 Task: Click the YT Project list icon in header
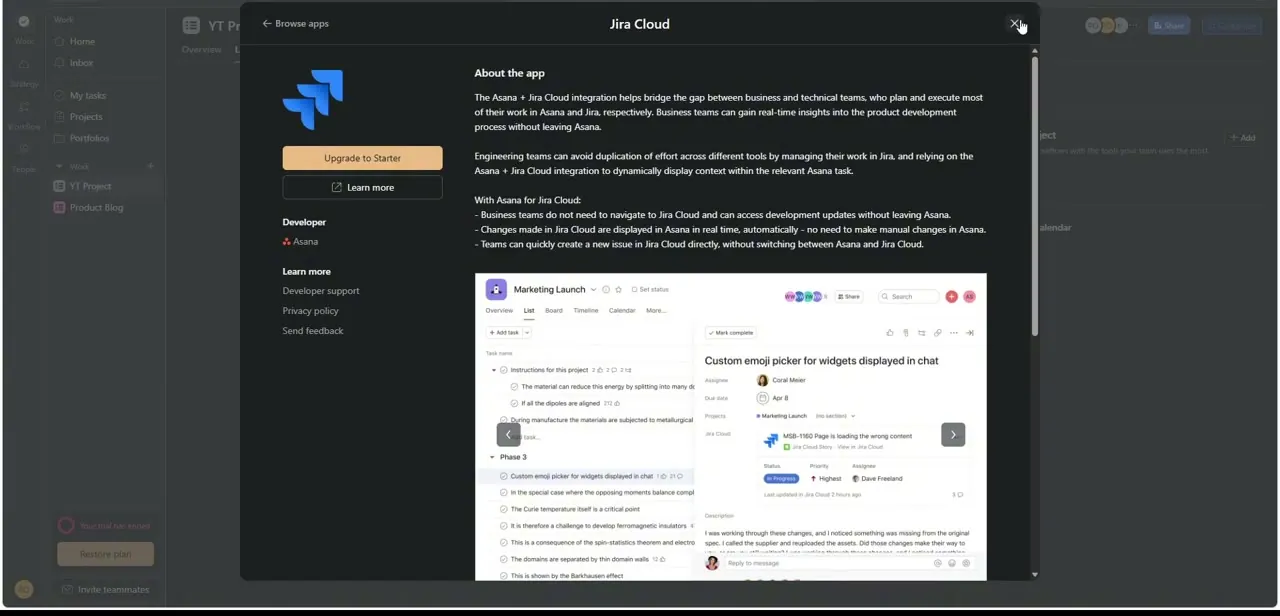pyautogui.click(x=191, y=26)
